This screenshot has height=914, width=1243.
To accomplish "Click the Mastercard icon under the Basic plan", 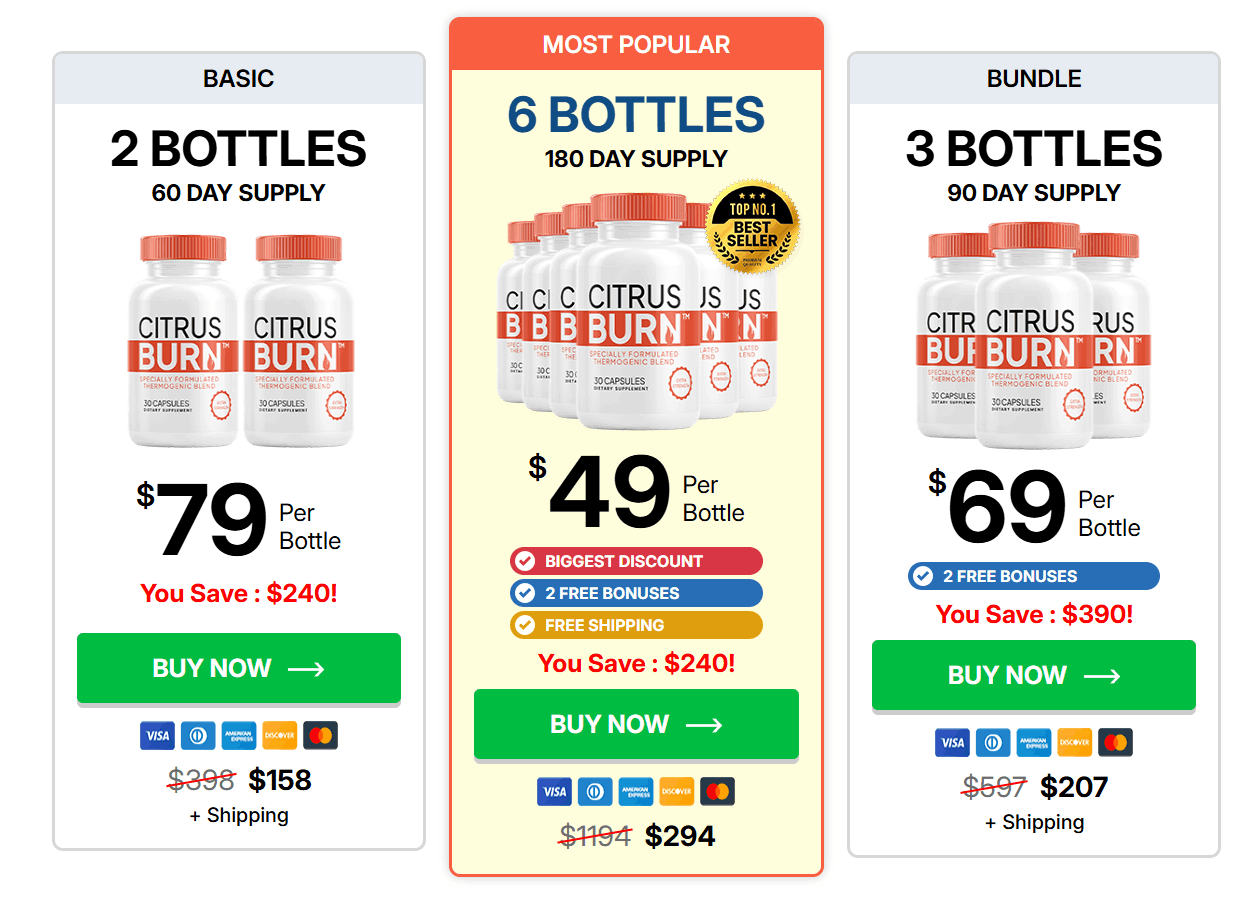I will click(320, 736).
